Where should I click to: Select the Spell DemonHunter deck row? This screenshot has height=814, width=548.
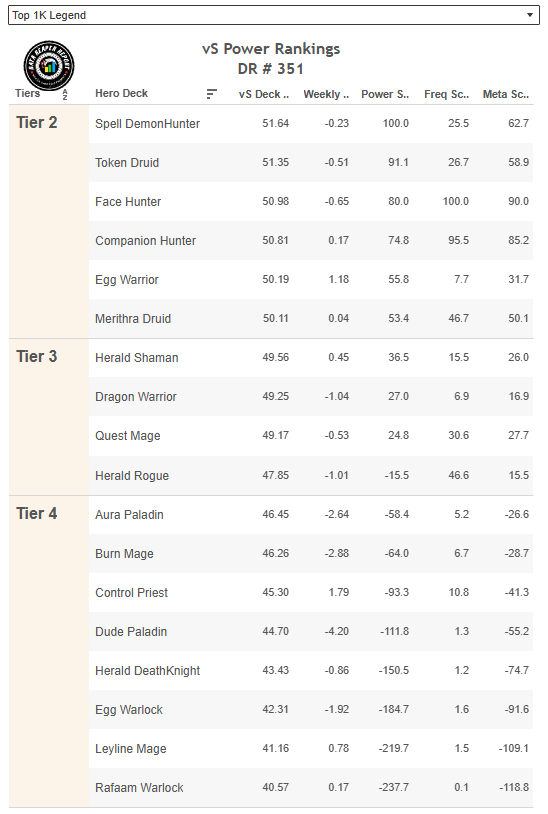coord(311,124)
